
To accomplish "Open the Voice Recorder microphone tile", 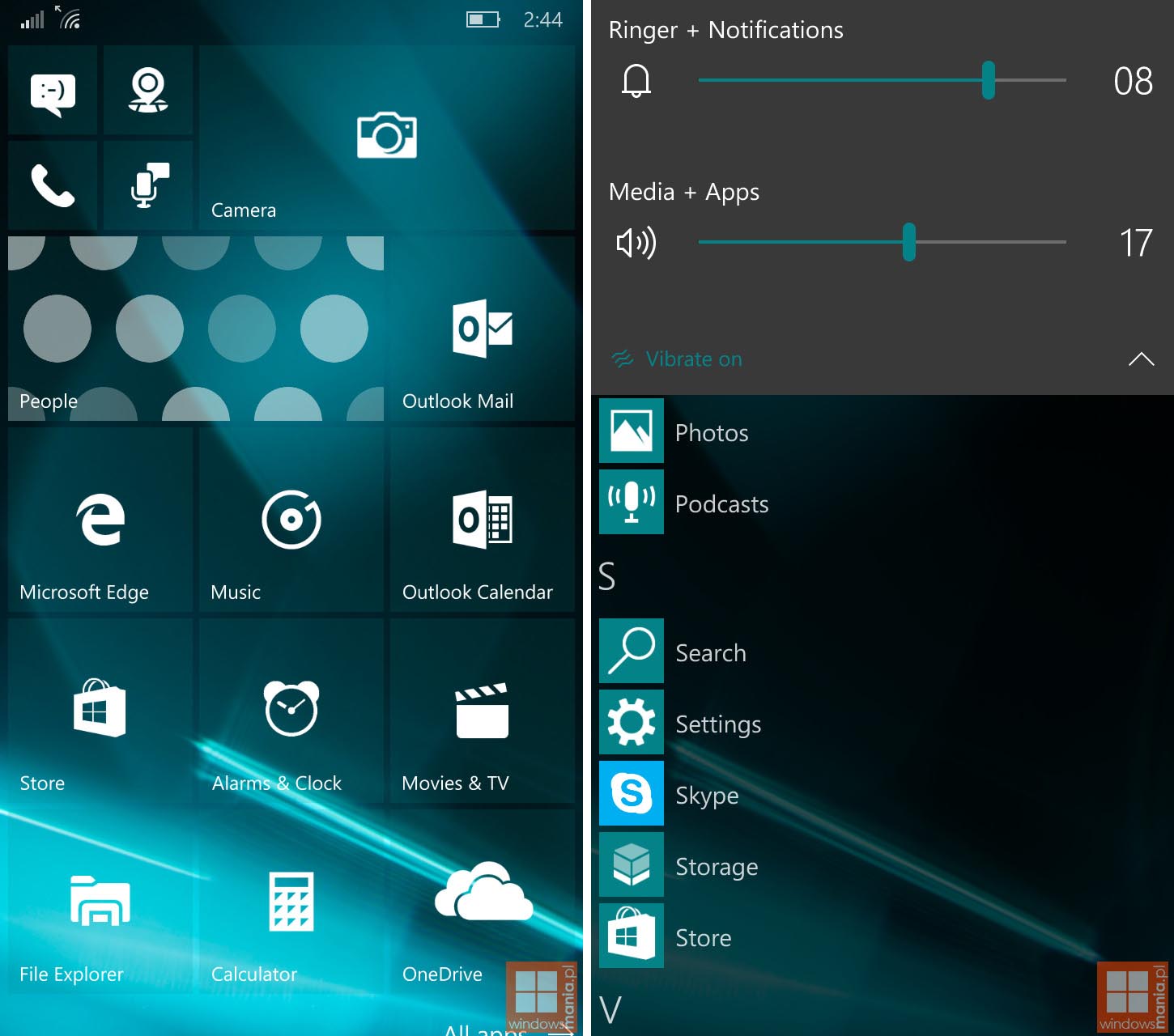I will pos(148,185).
